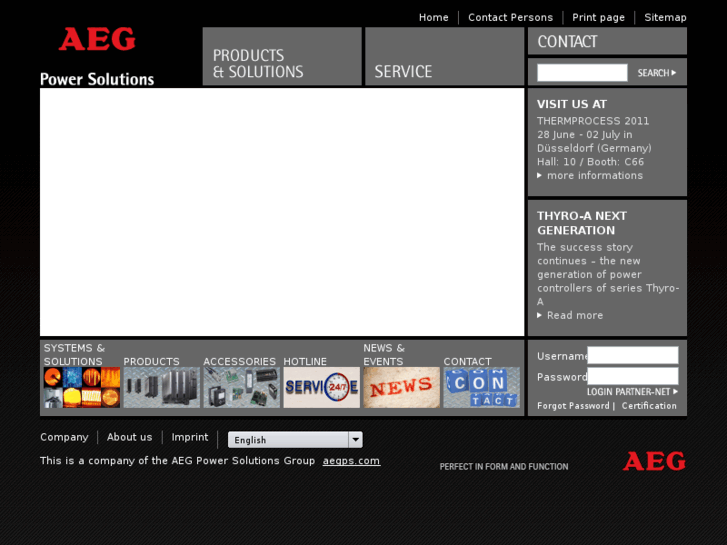Click LOGIN PARTNER-NET button
Viewport: 727px width, 545px height.
632,392
